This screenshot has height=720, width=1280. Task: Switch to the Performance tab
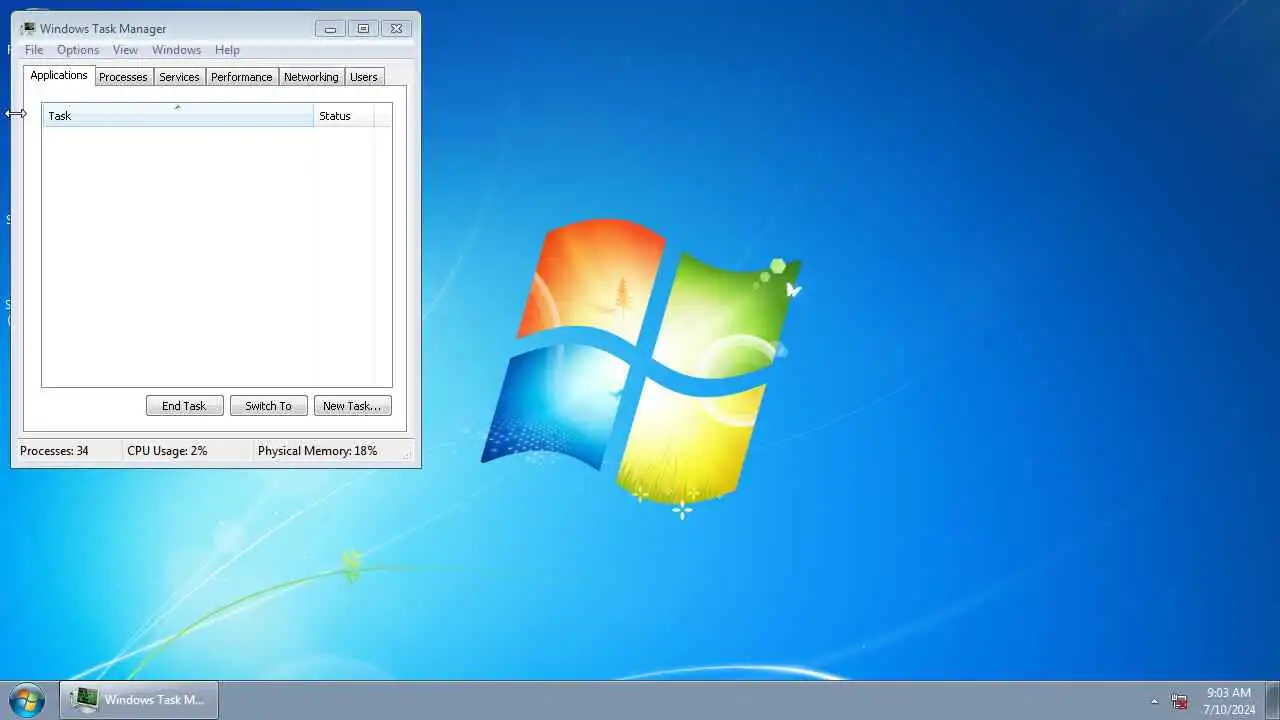pos(241,77)
